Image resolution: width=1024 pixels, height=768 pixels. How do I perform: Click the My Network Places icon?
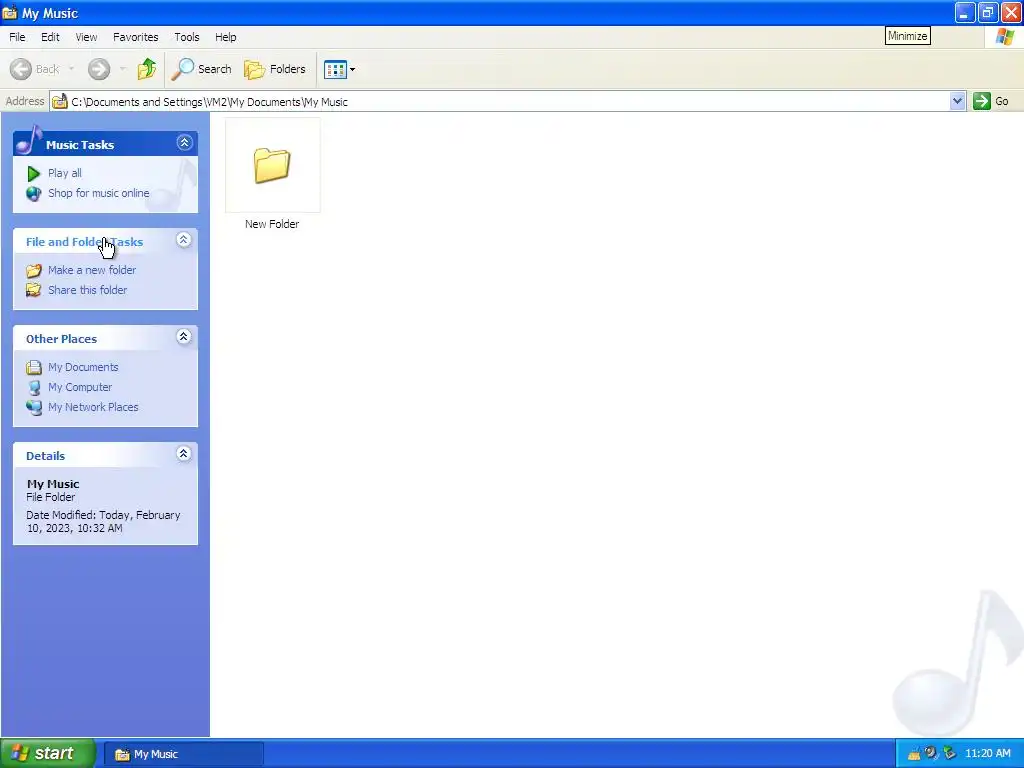[34, 407]
